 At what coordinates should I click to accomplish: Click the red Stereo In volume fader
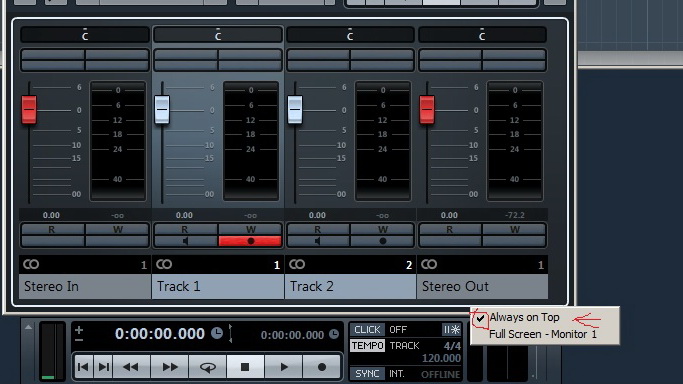[x=29, y=110]
